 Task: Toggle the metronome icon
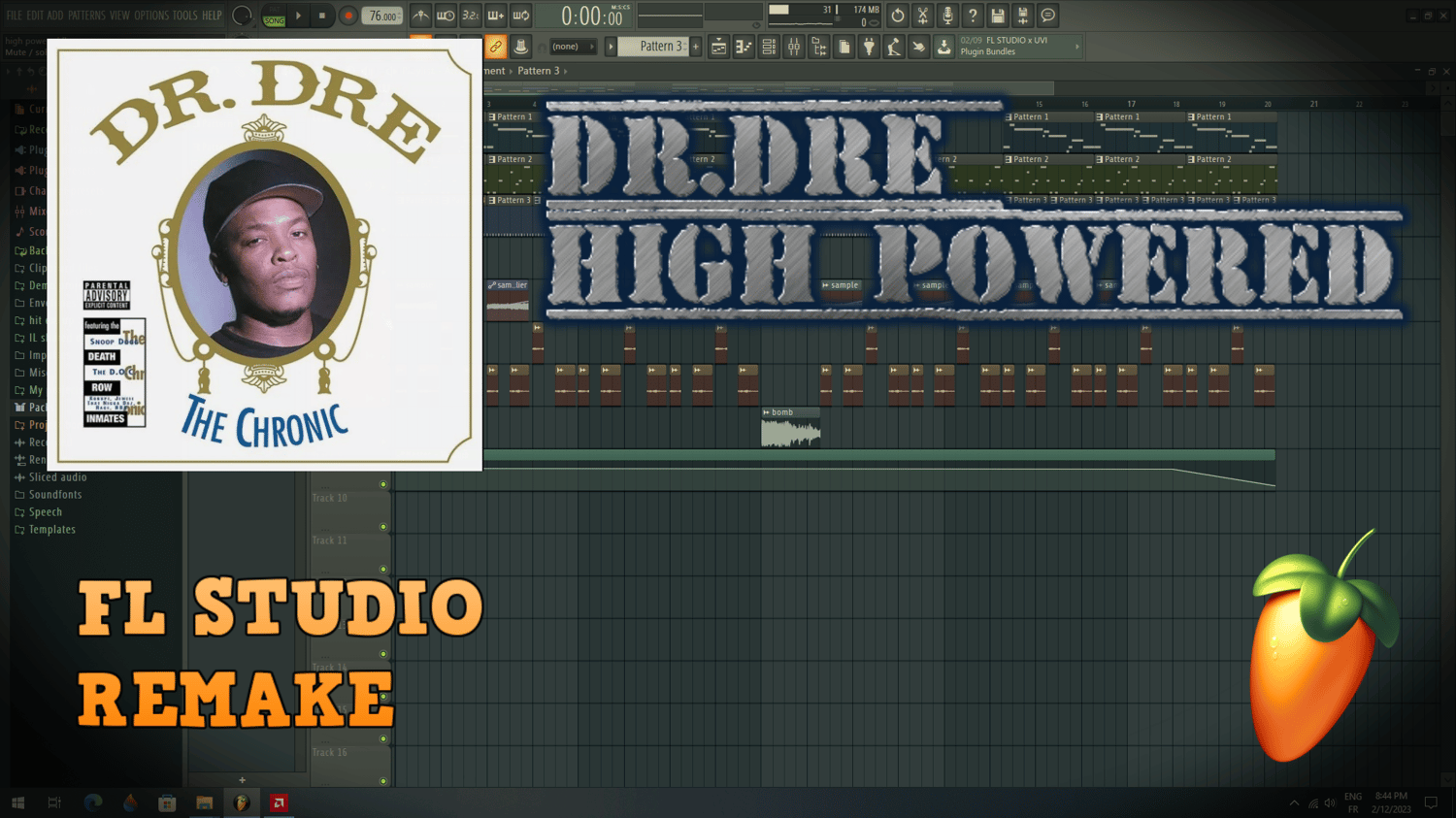click(420, 16)
